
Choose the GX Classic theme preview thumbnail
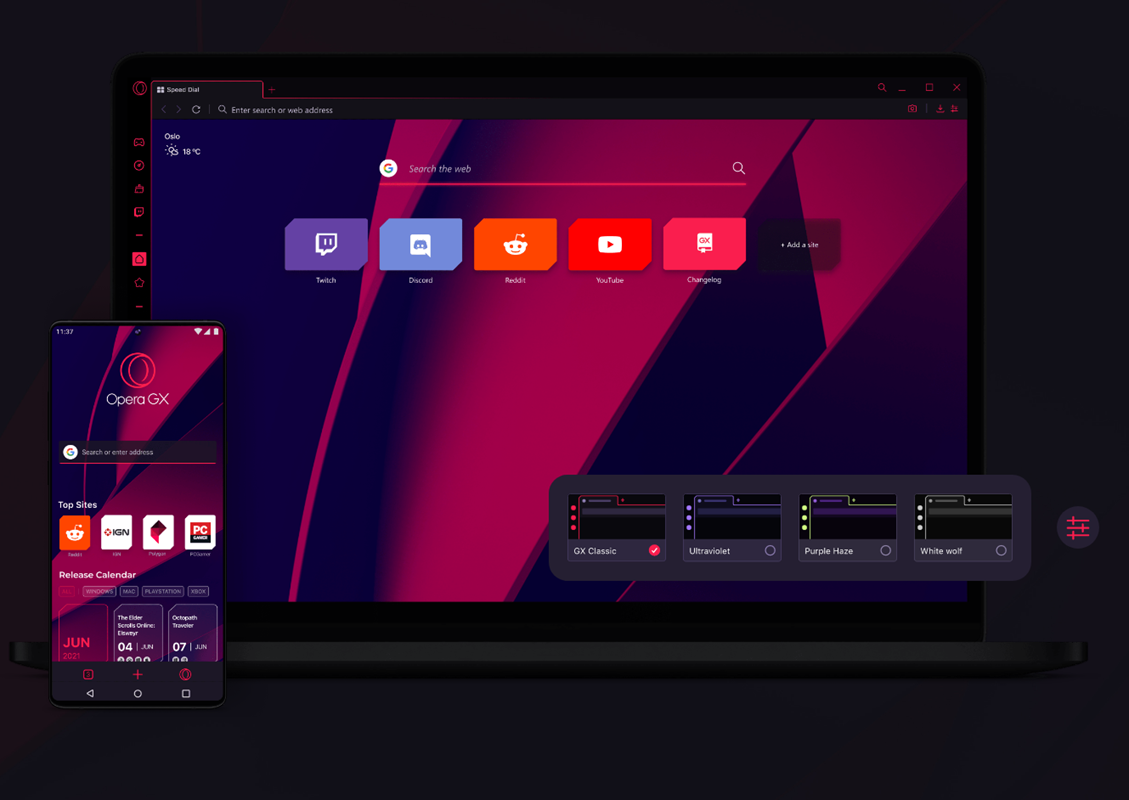click(x=616, y=516)
